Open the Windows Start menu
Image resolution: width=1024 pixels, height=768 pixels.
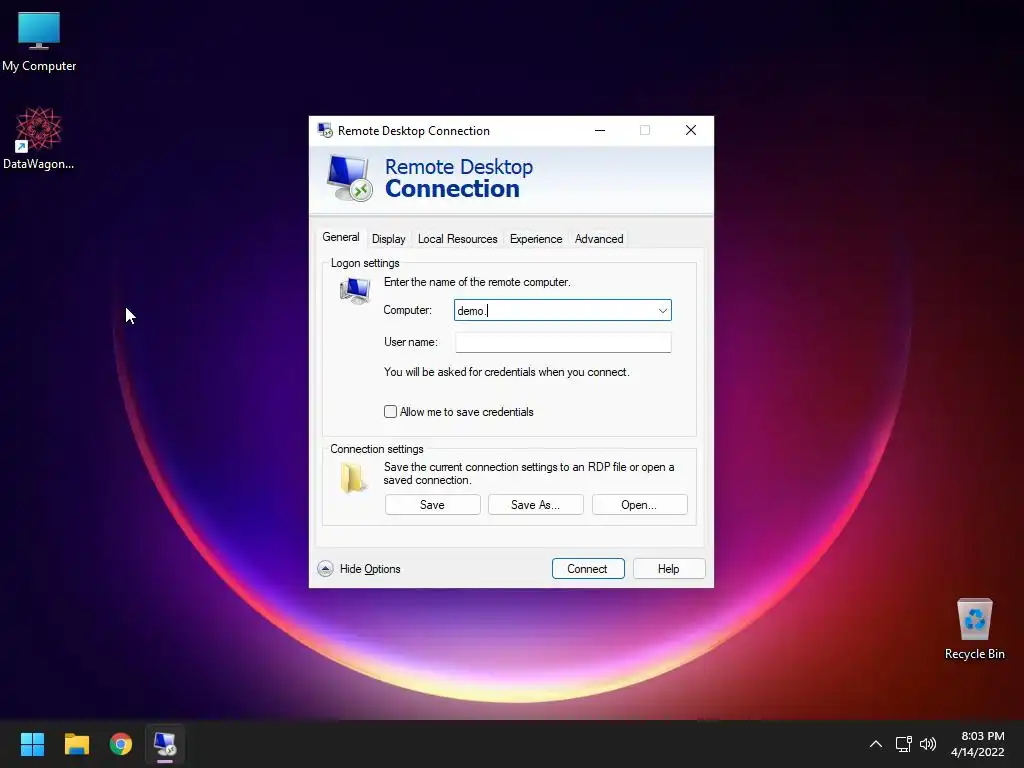(32, 744)
